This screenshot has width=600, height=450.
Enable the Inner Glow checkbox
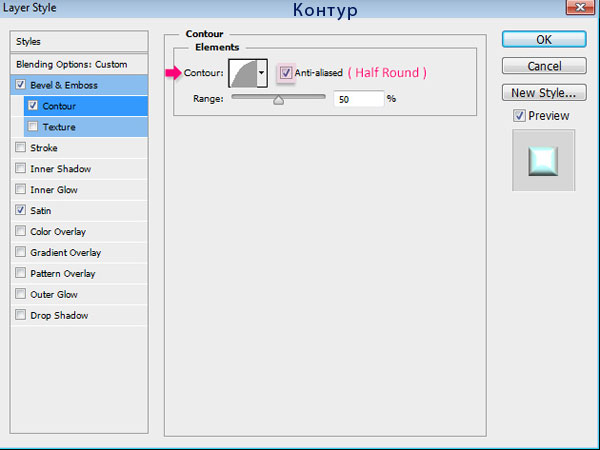21,189
